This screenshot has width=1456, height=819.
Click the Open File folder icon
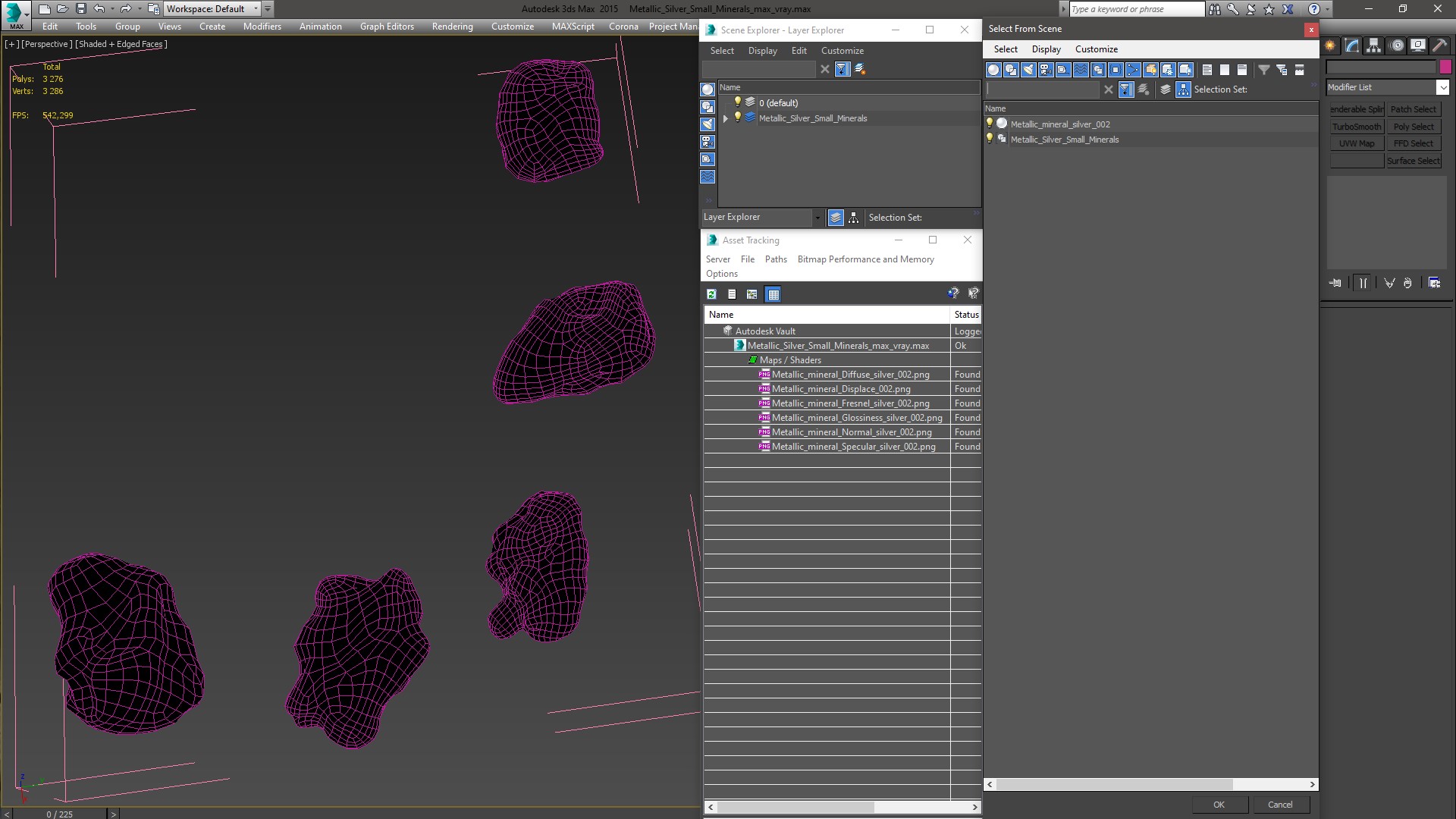(63, 9)
